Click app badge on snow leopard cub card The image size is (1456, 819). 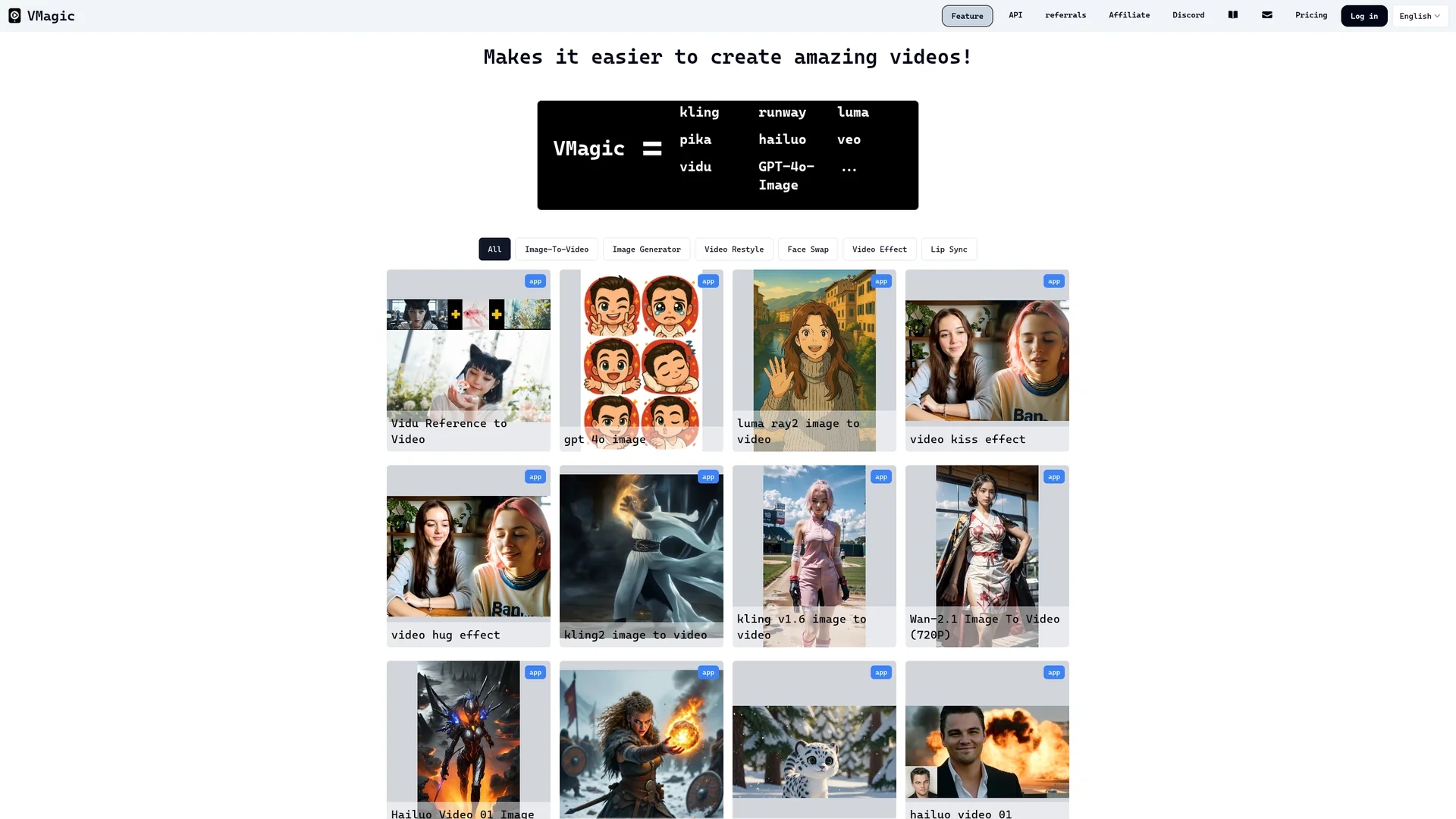coord(881,673)
